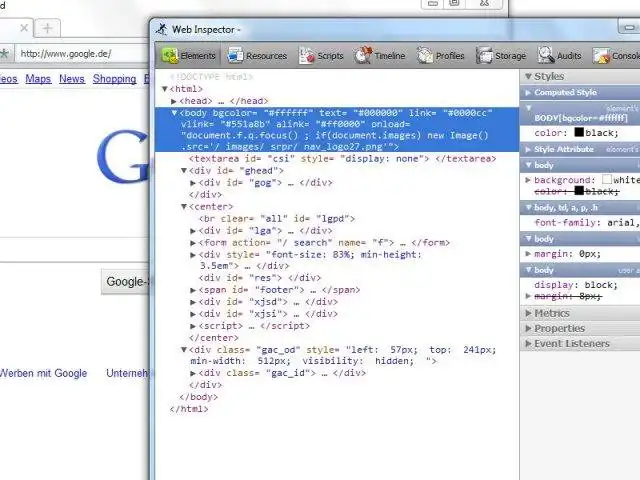Open the Scripts panel icon

(307, 55)
